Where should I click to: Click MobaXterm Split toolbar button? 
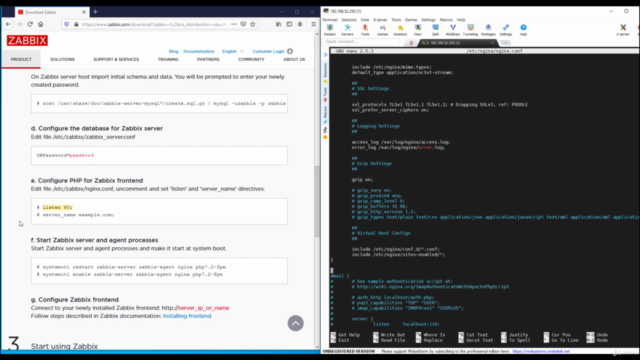click(436, 29)
